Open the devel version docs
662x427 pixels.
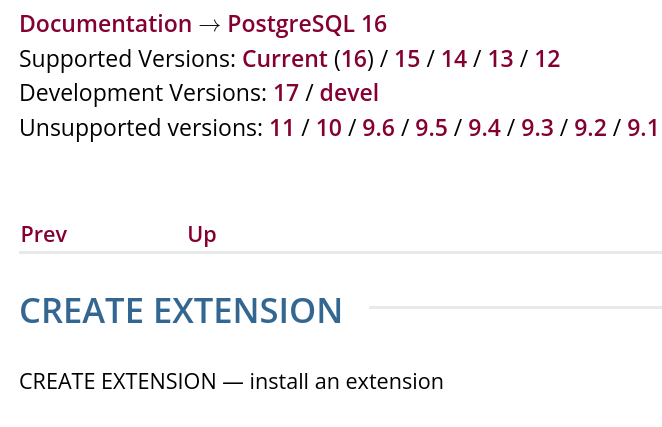coord(349,94)
